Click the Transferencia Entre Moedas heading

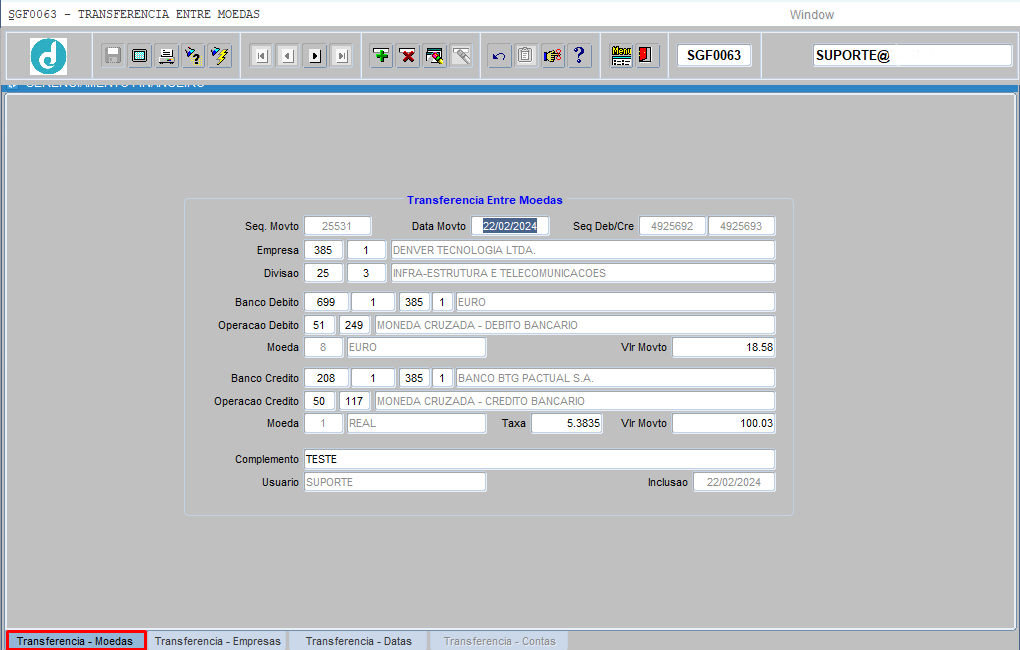point(485,200)
